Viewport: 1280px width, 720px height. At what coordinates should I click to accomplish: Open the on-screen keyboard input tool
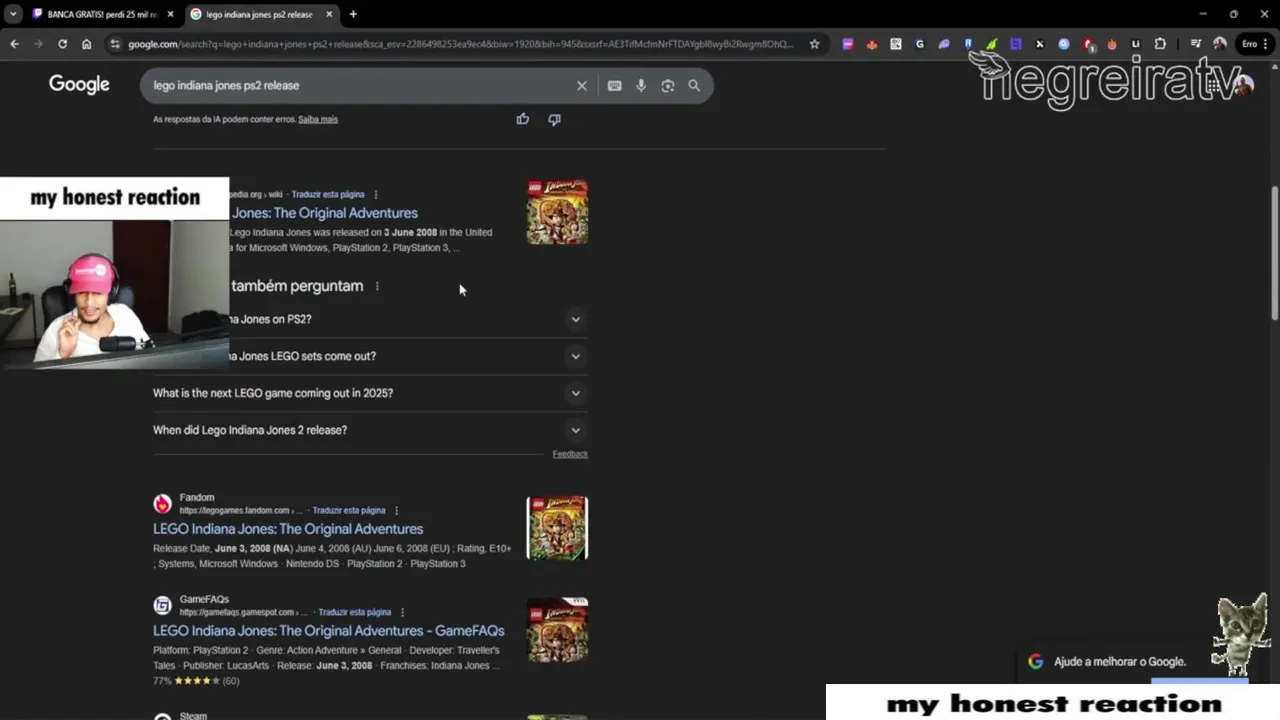coord(614,86)
